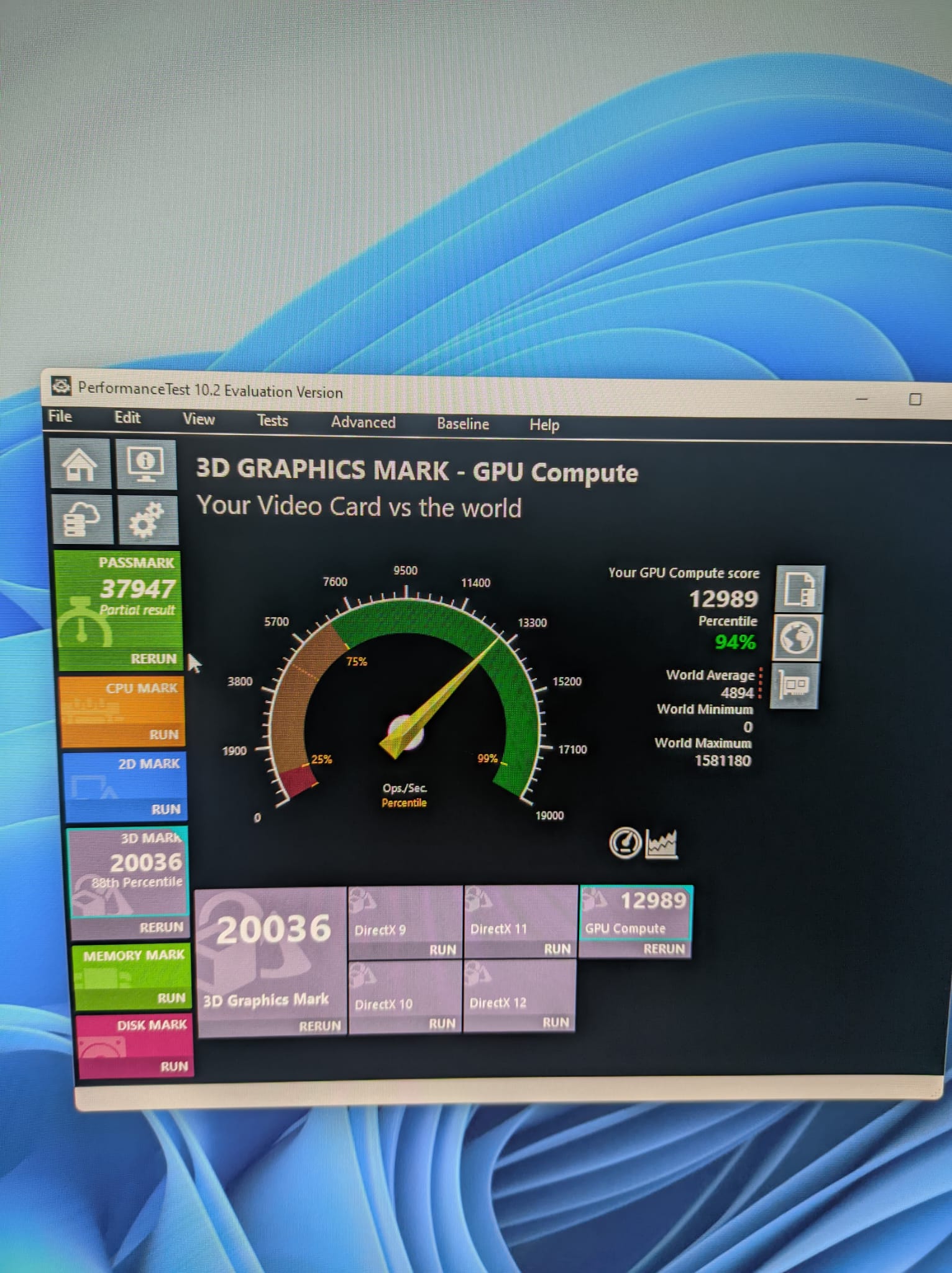Open the settings gears icon

click(148, 520)
